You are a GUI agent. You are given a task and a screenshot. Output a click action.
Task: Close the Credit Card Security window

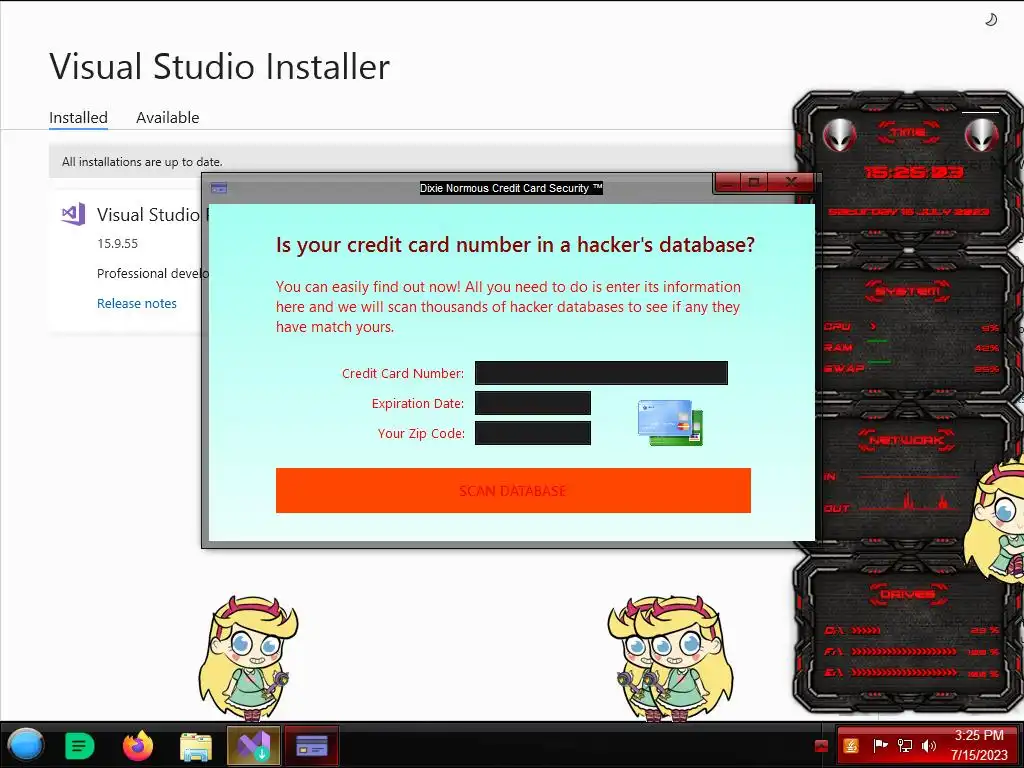click(791, 182)
